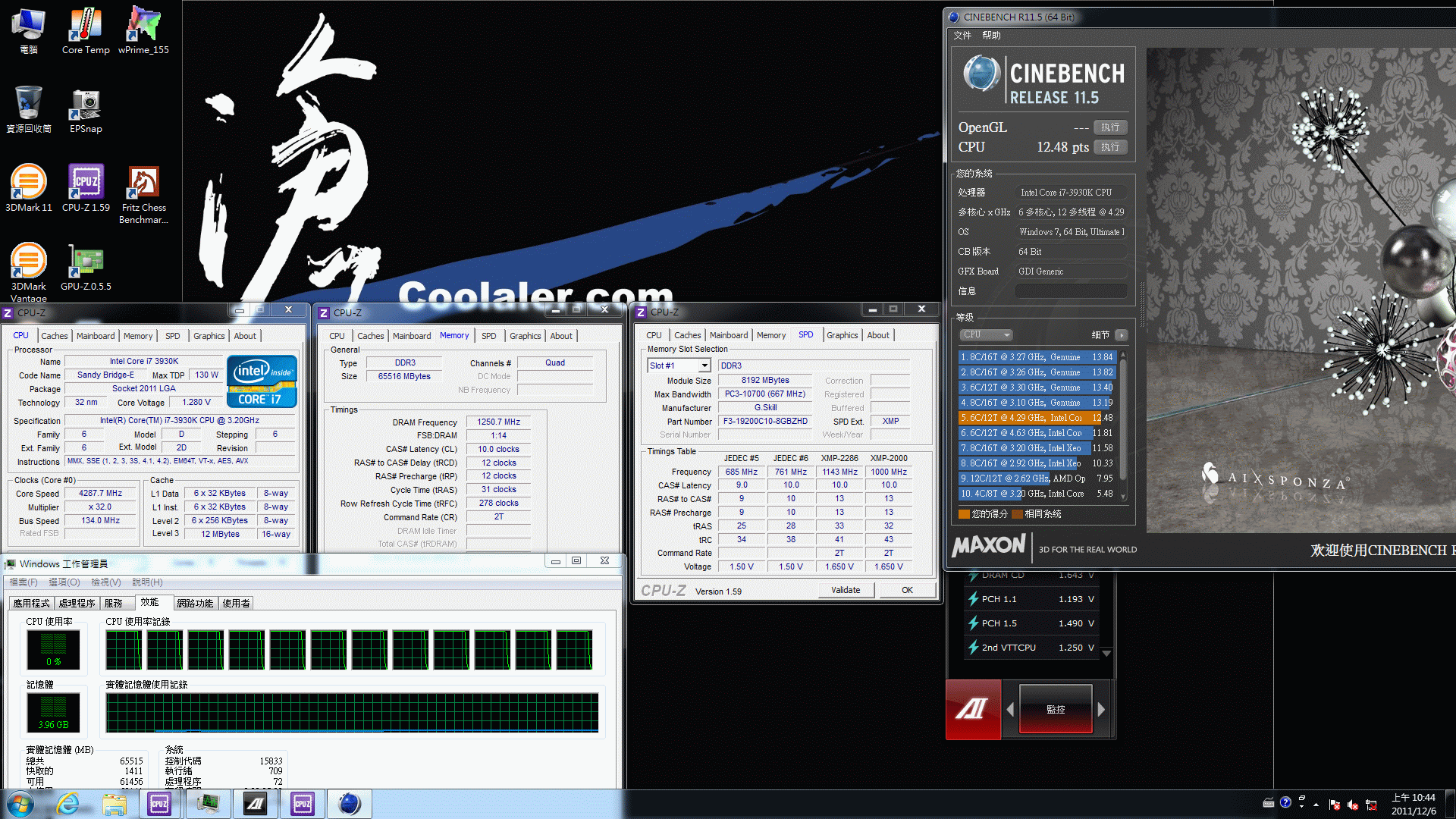
Task: Launch EPSnap from the desktop
Action: (x=86, y=109)
